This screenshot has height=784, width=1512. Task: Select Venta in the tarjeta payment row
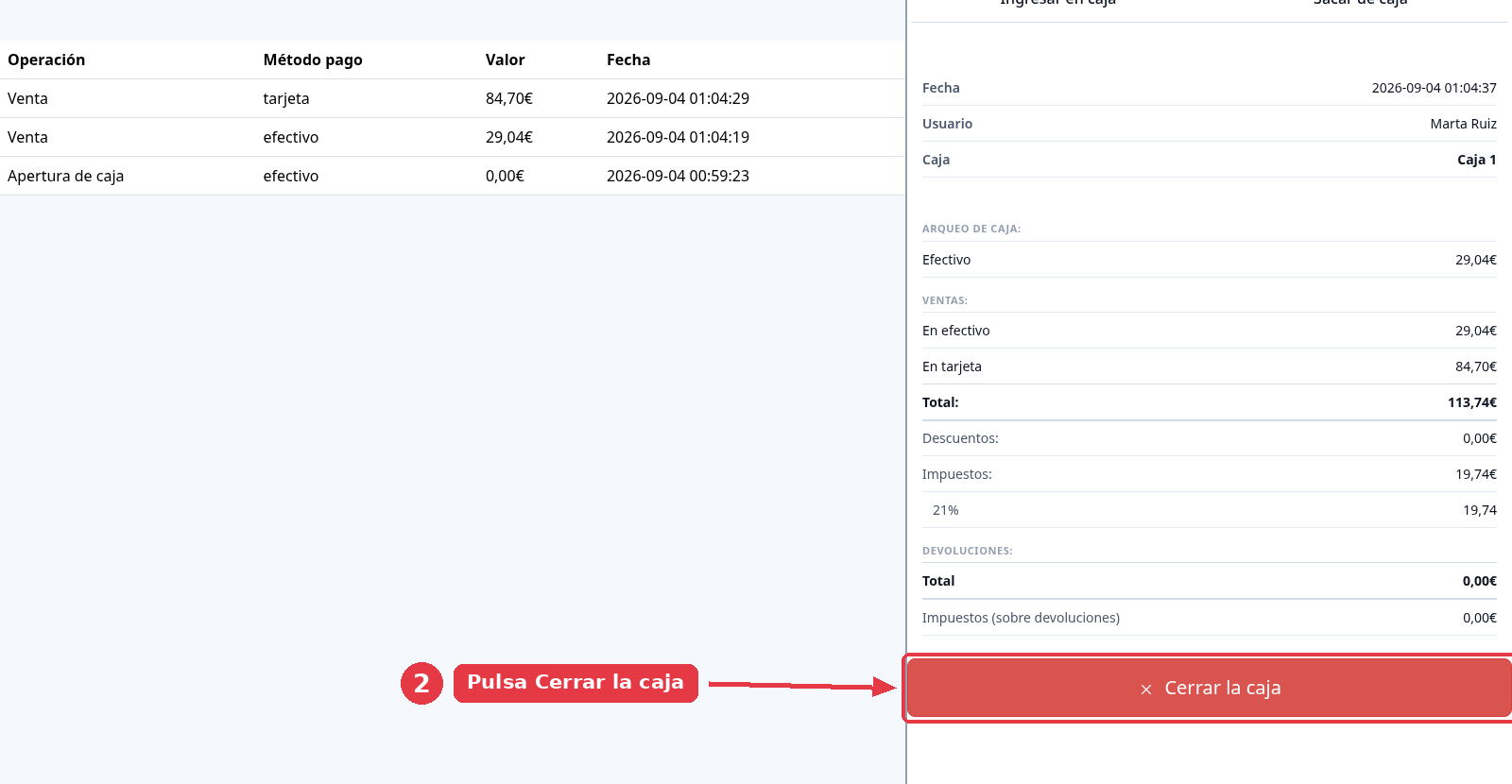tap(27, 98)
